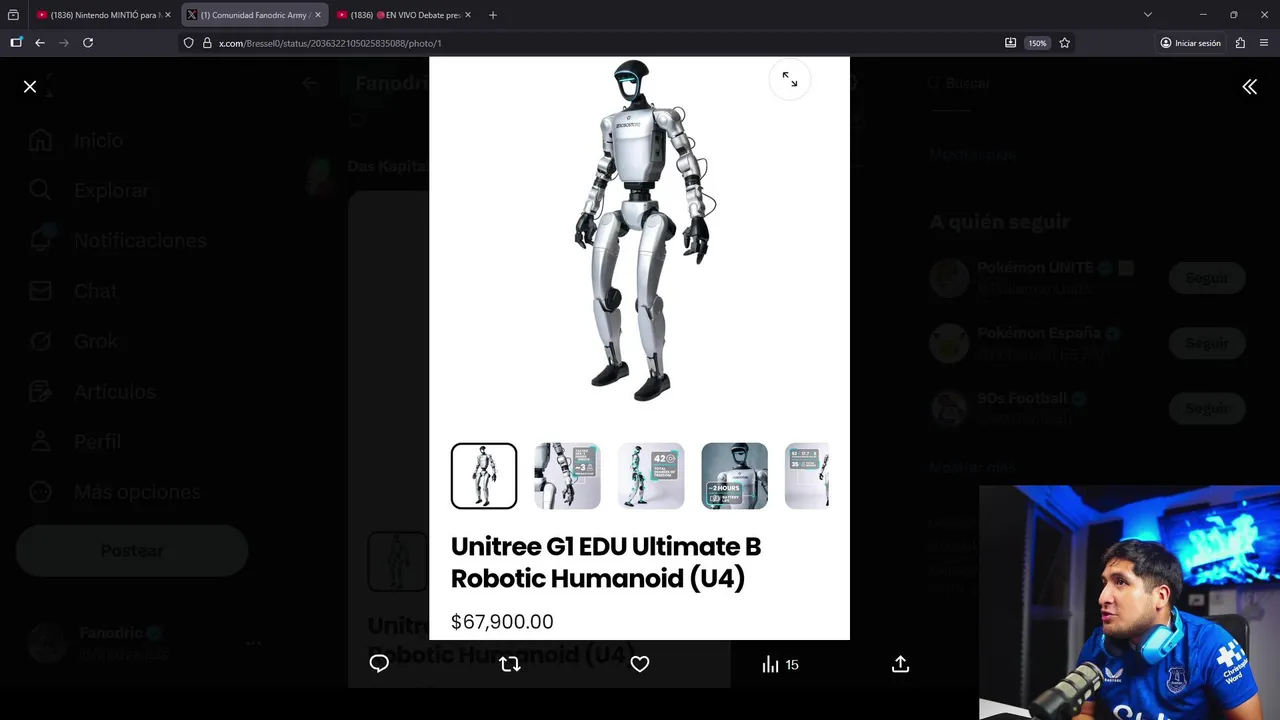The width and height of the screenshot is (1280, 720).
Task: Click Iniciar sesión account button
Action: coord(1191,43)
